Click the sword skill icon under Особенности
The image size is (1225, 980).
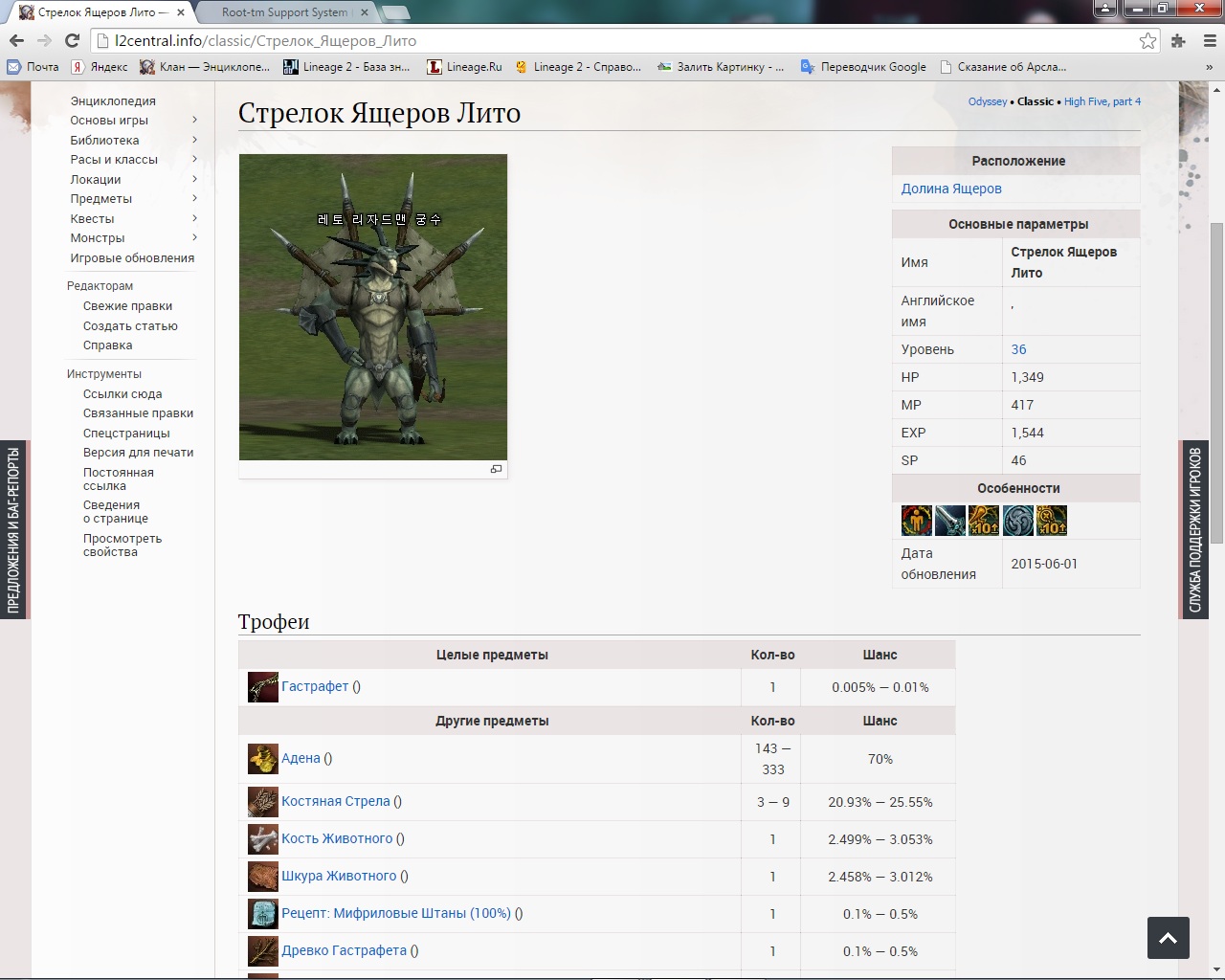click(949, 521)
